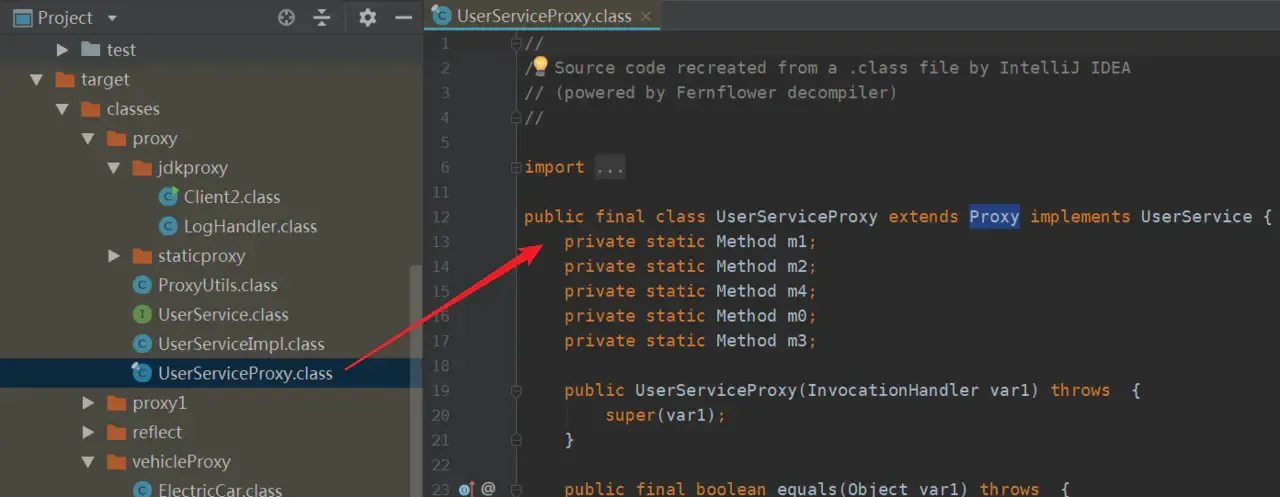Screen dimensions: 1280x497
Task: Expand the test folder
Action: coord(62,50)
